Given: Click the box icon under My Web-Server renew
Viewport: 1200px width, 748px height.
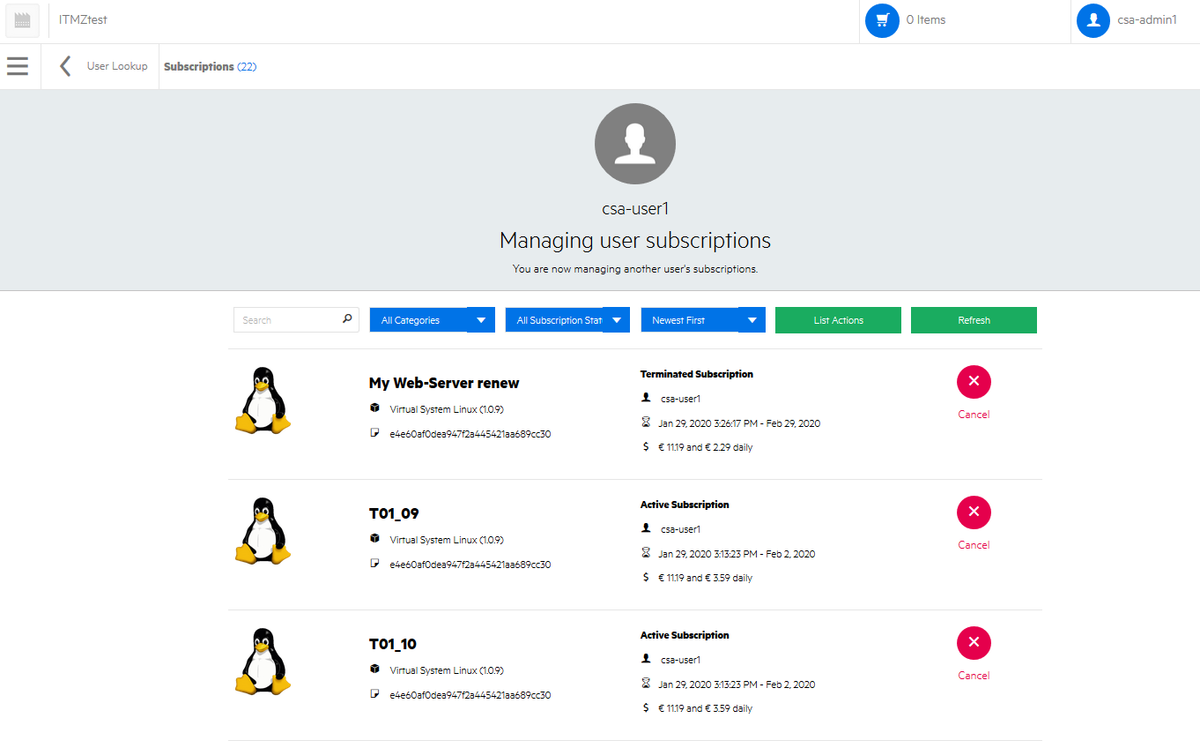Looking at the screenshot, I should click(x=374, y=408).
